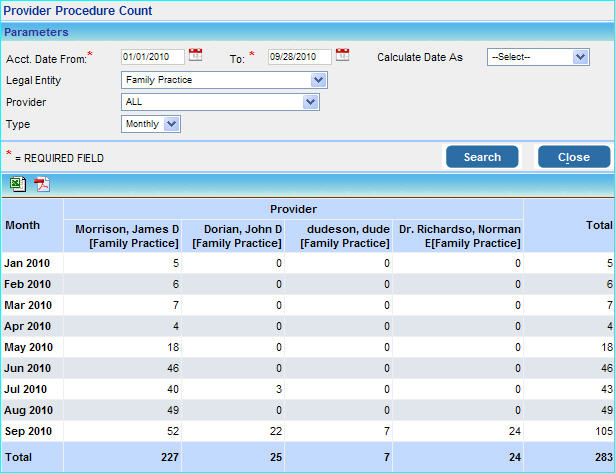Expand the Provider dropdown
This screenshot has height=473, width=615.
(x=219, y=102)
